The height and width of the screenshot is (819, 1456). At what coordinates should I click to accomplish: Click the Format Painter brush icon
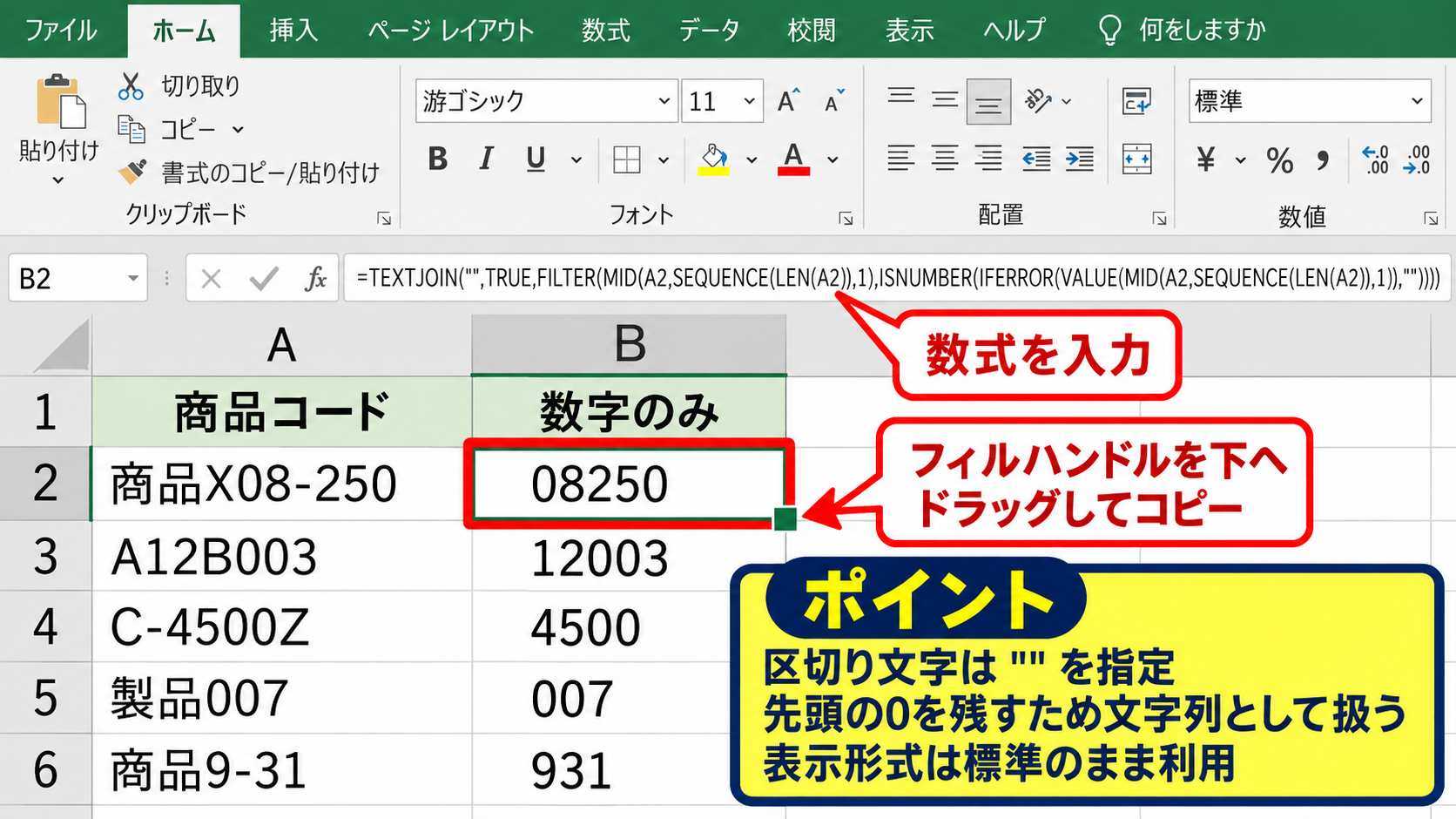pos(132,172)
